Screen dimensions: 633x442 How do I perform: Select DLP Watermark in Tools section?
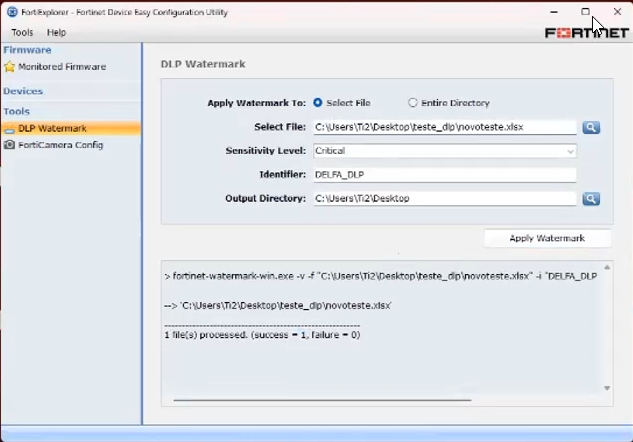pyautogui.click(x=71, y=128)
